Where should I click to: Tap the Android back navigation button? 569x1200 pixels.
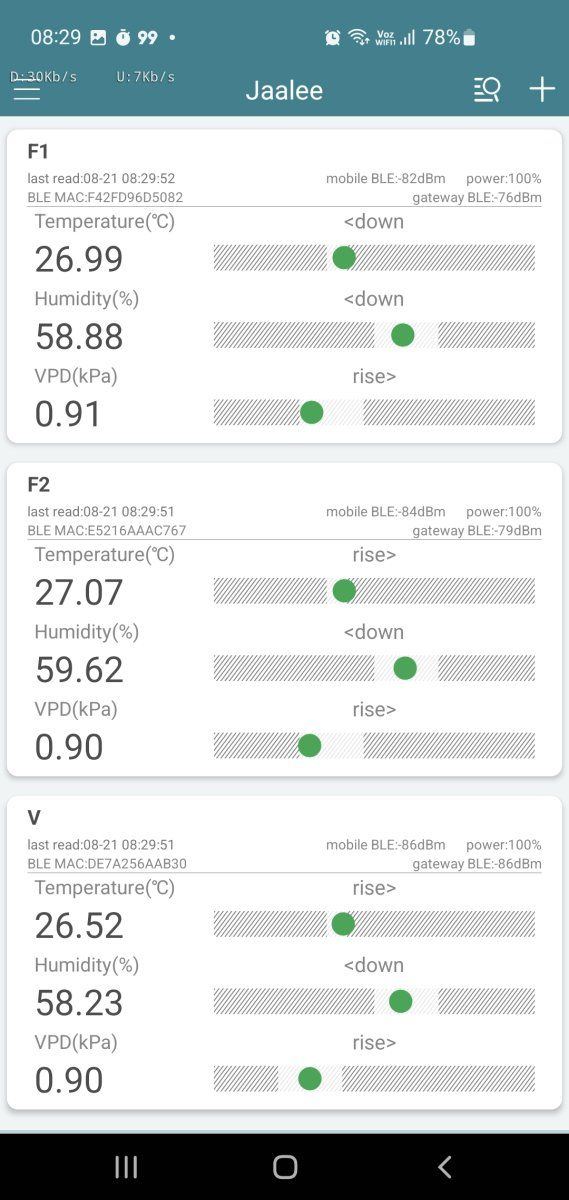pyautogui.click(x=445, y=1166)
